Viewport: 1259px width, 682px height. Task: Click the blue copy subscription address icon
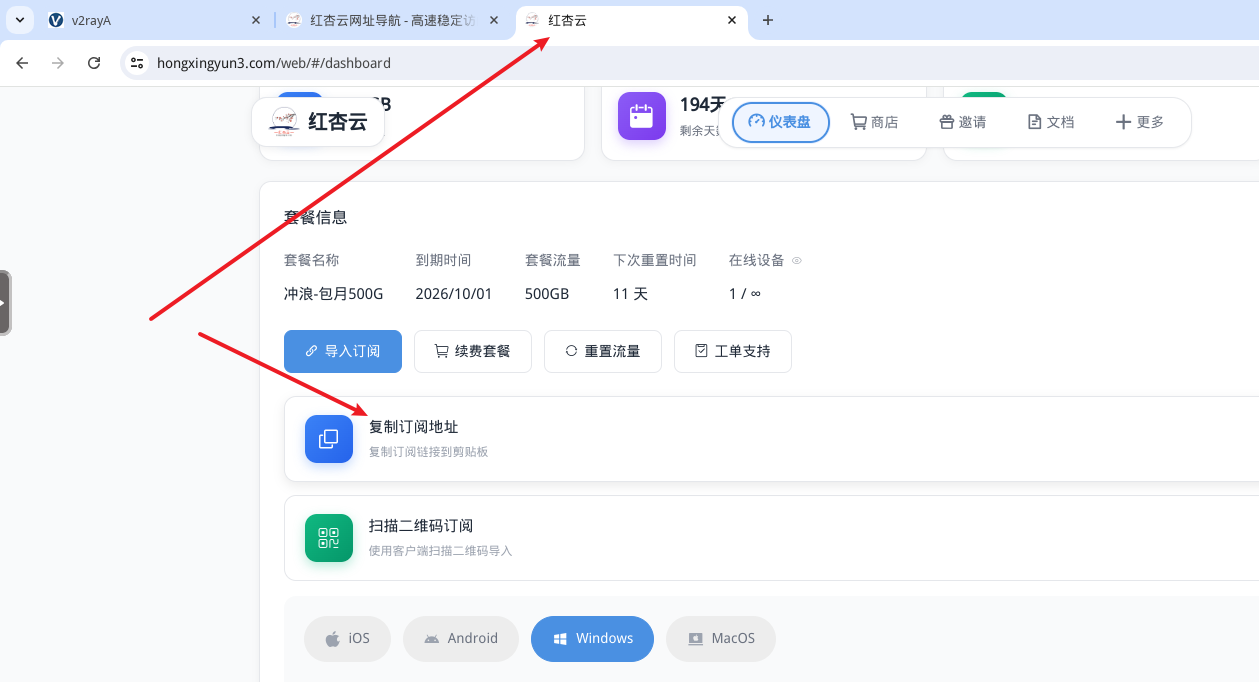pos(328,439)
